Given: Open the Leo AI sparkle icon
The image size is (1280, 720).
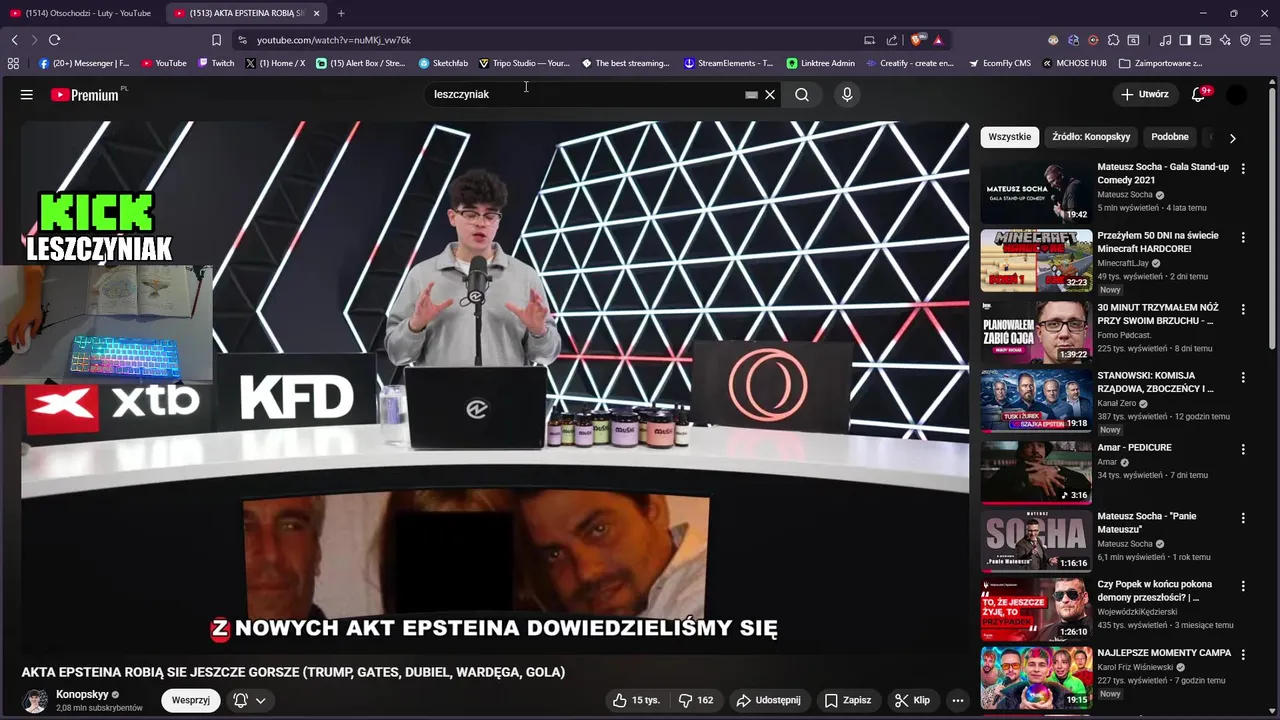Looking at the screenshot, I should pyautogui.click(x=1225, y=40).
